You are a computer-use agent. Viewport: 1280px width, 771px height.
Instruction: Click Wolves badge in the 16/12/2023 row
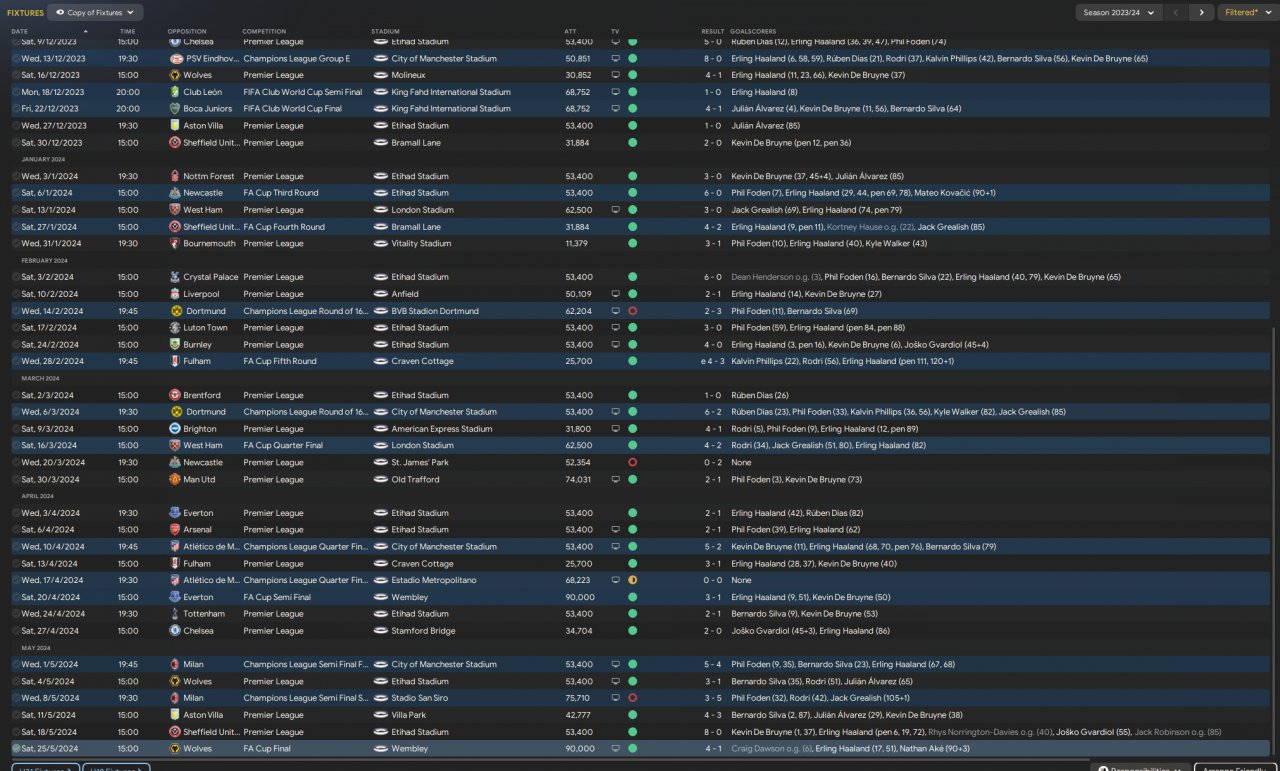pyautogui.click(x=175, y=75)
